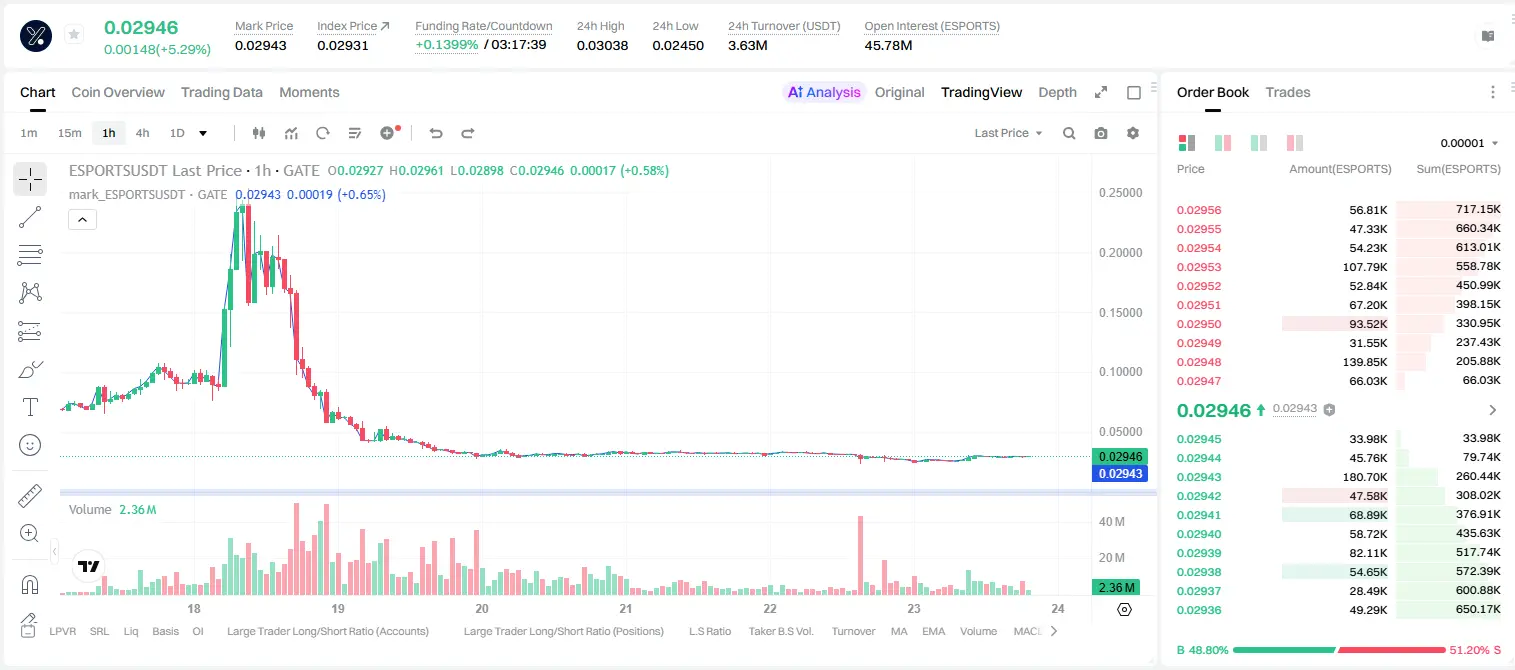Open order book more options menu

click(1493, 92)
